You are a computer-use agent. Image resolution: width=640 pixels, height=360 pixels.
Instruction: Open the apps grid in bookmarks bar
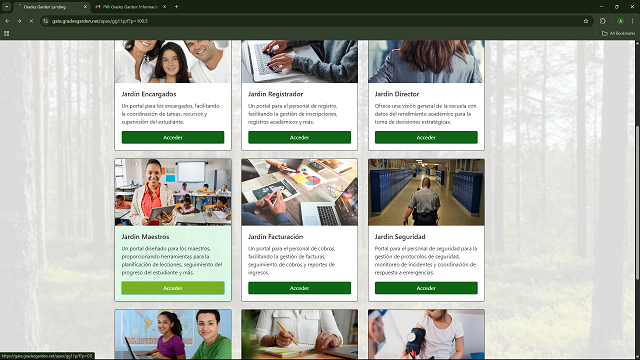coord(7,33)
